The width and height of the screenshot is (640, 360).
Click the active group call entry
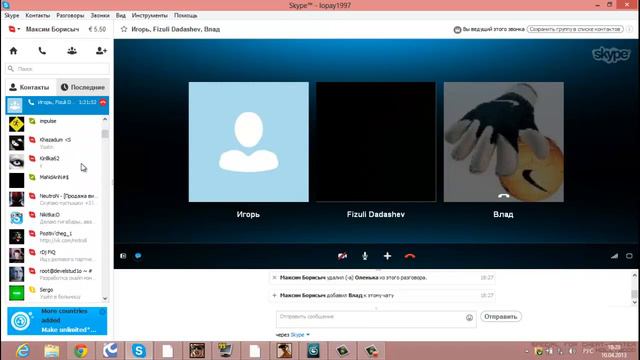click(57, 105)
